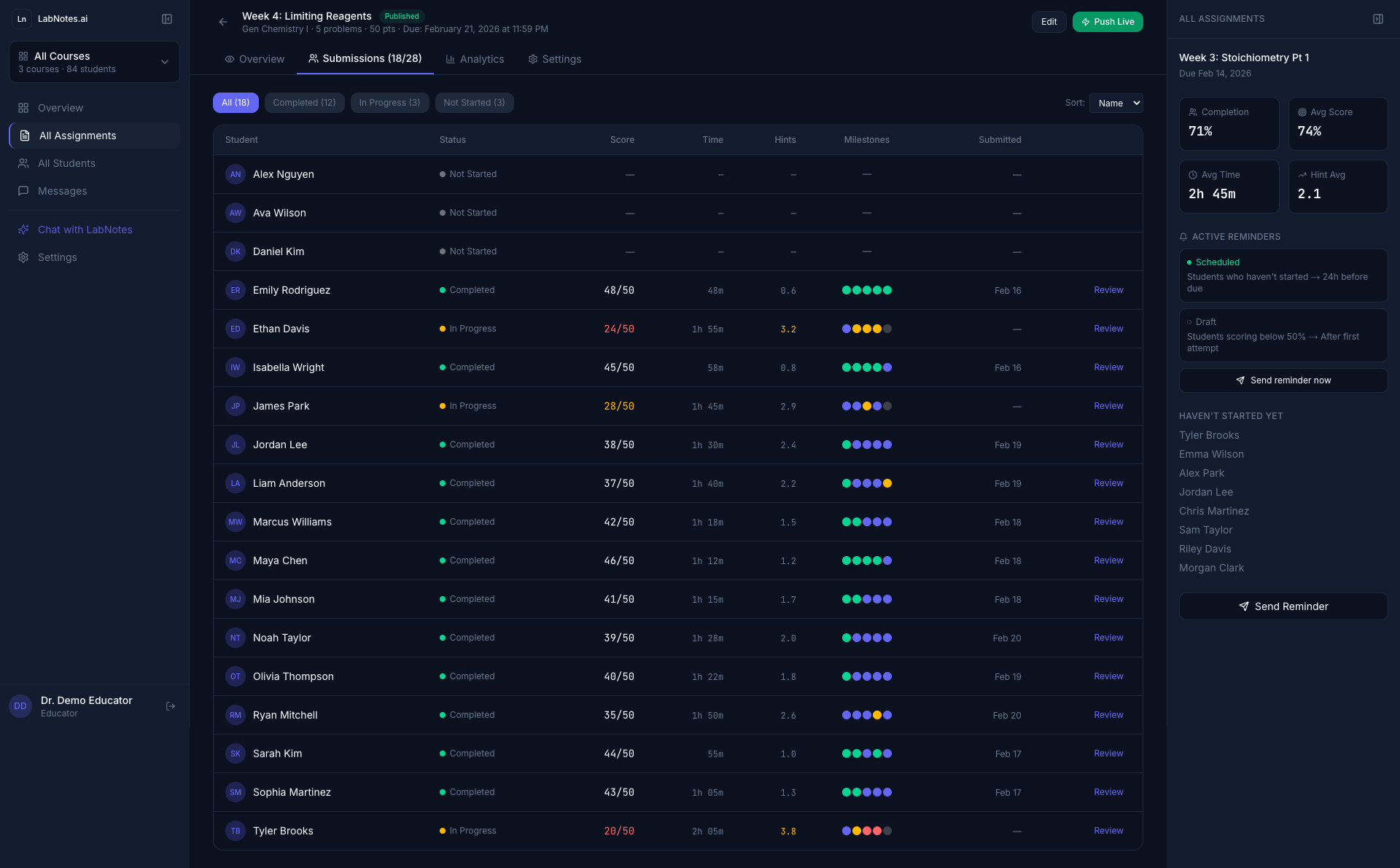Image resolution: width=1400 pixels, height=868 pixels.
Task: Switch to the Analytics tab
Action: 475,59
